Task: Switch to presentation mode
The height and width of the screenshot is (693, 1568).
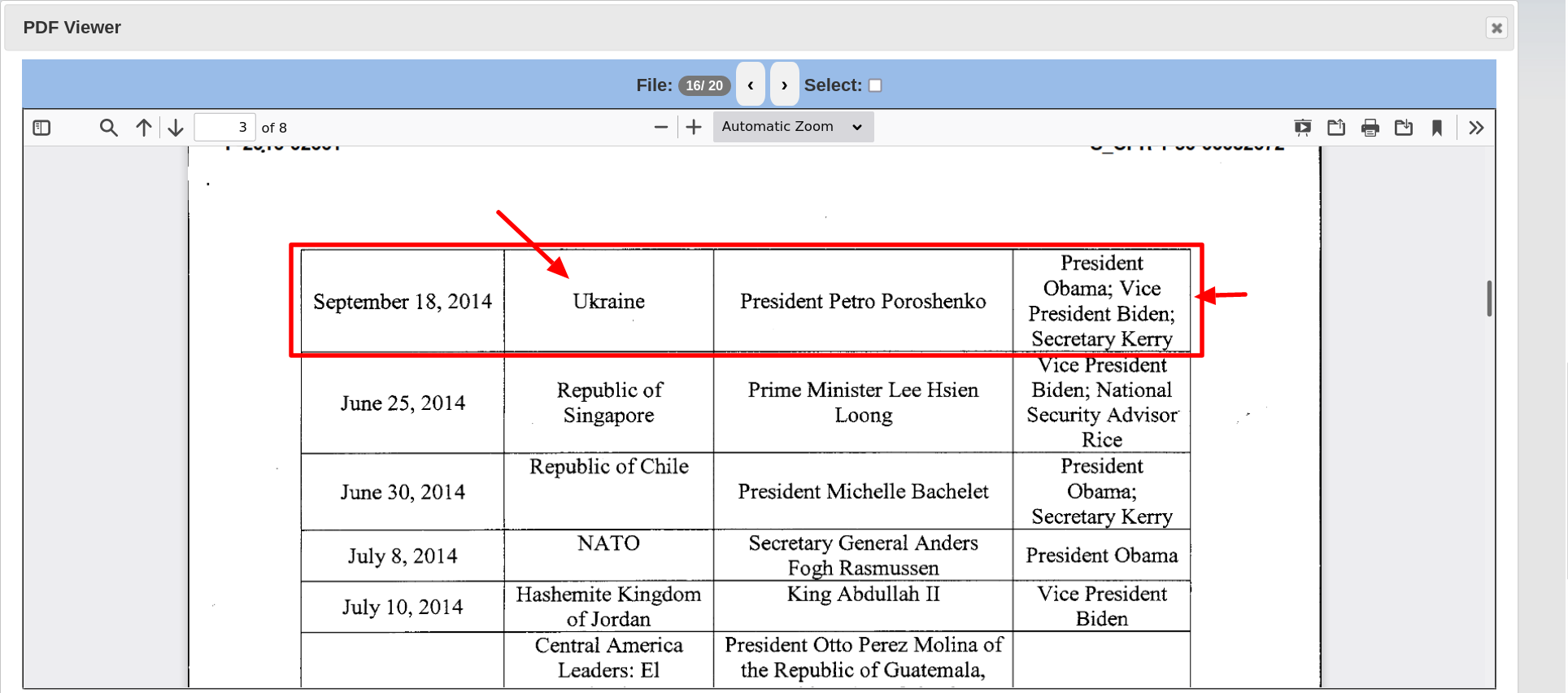Action: point(1303,128)
